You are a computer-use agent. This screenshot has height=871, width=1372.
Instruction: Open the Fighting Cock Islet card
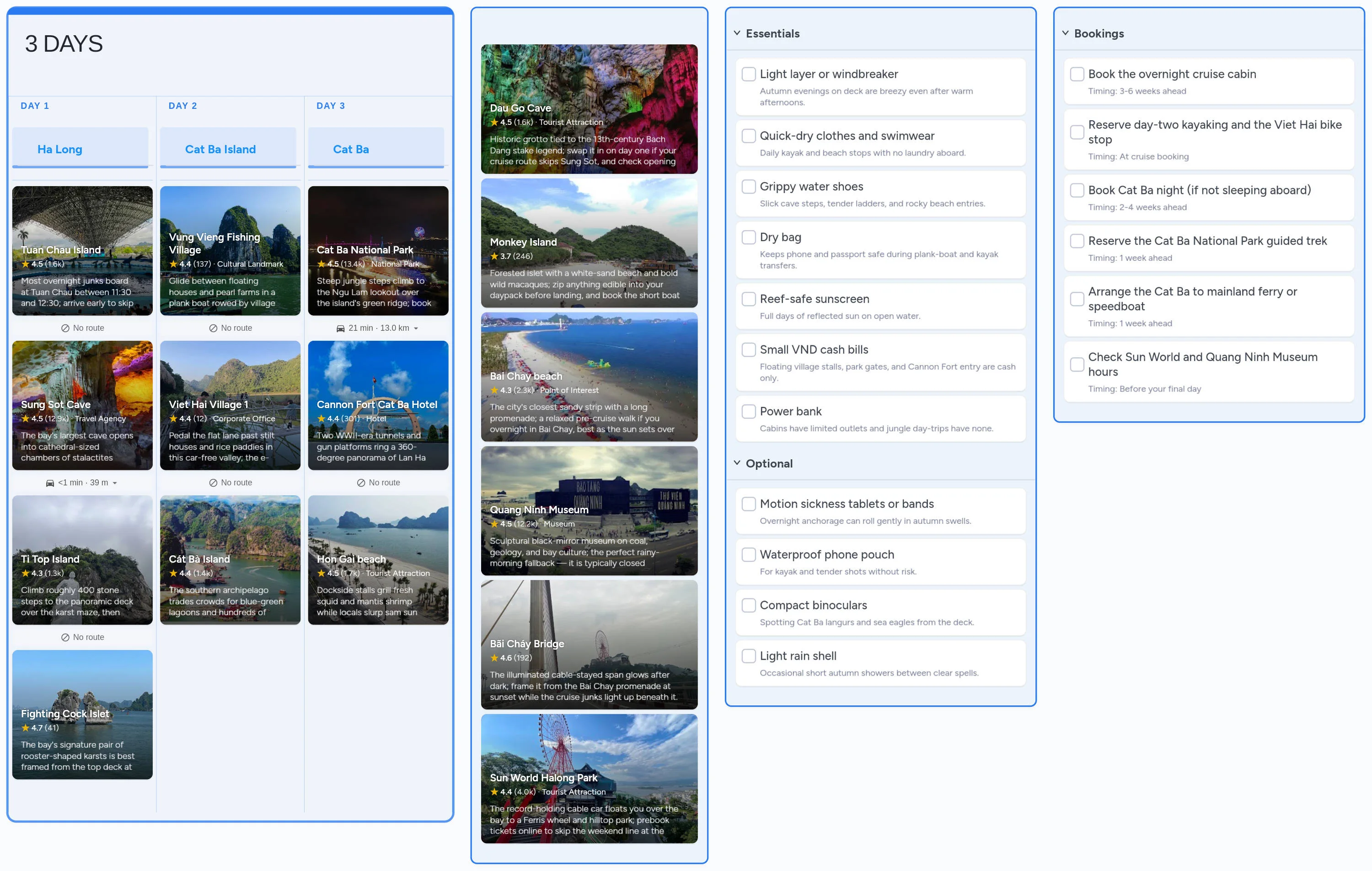coord(83,715)
